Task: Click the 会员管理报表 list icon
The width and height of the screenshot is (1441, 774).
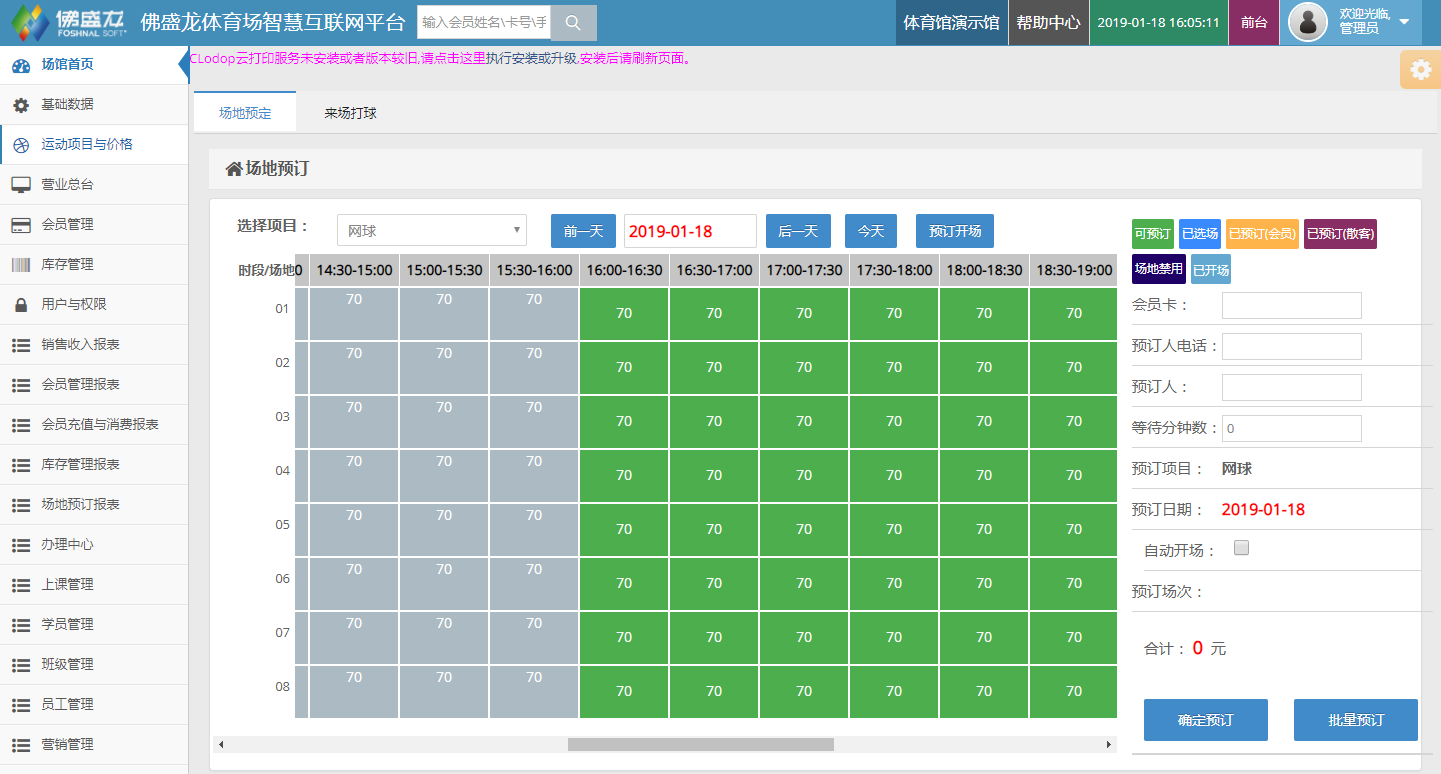Action: click(21, 385)
